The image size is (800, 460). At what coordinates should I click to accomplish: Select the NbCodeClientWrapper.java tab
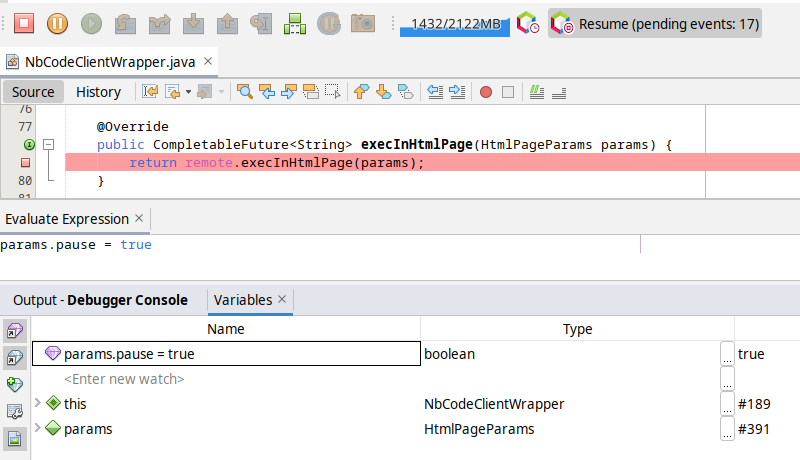tap(110, 62)
